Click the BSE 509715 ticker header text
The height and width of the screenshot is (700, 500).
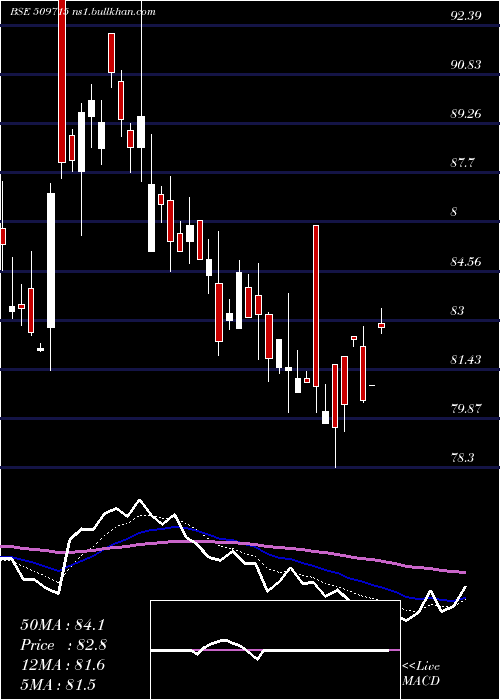pos(39,12)
